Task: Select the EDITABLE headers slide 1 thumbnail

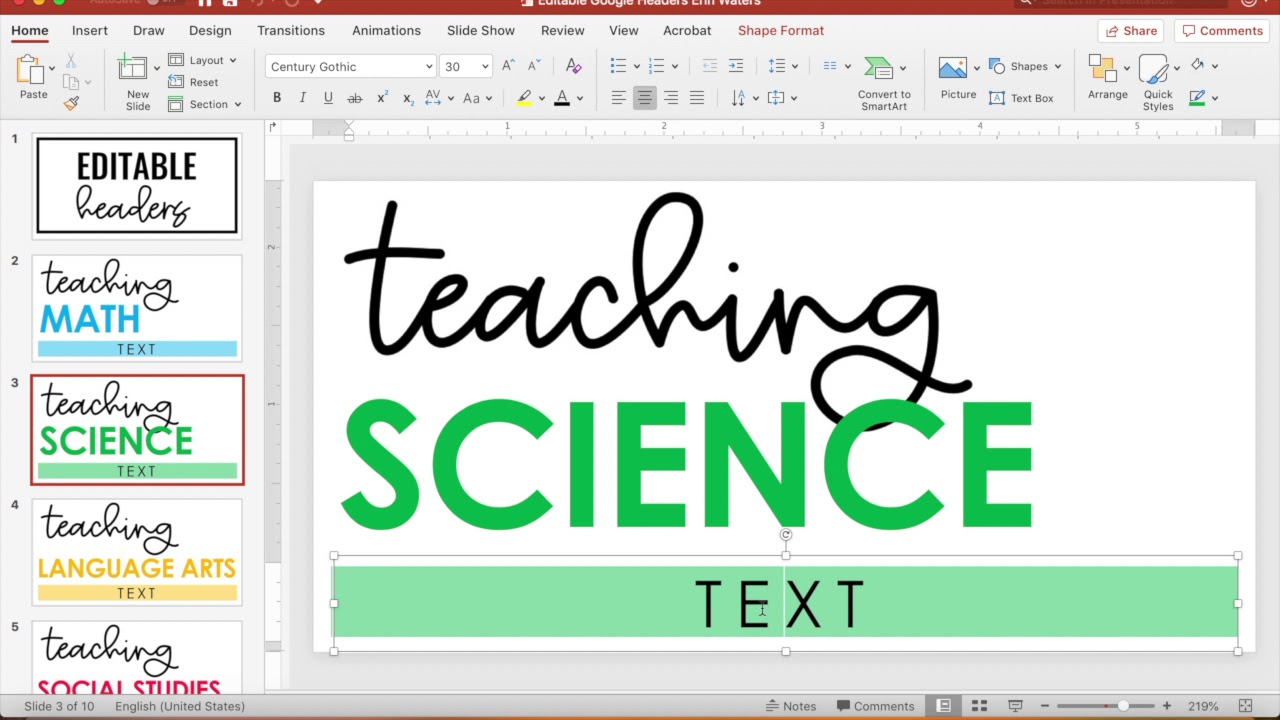Action: [137, 186]
